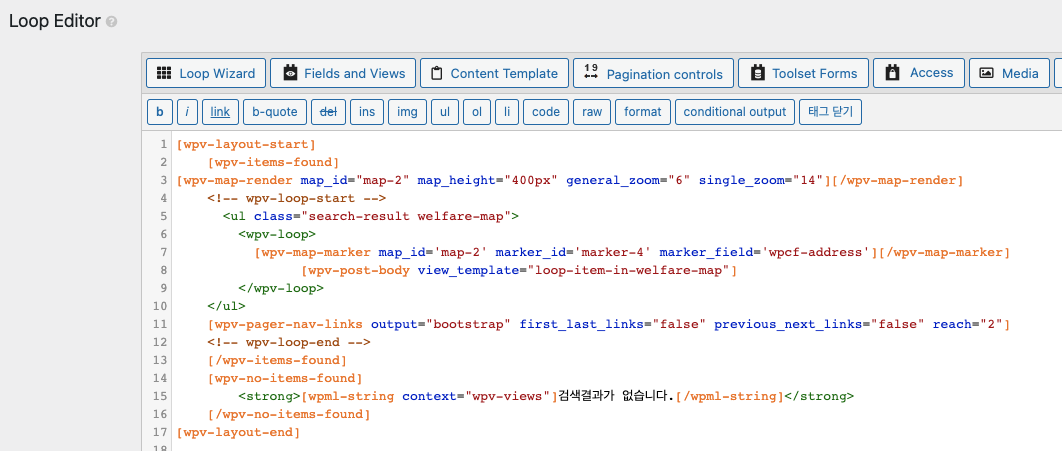
Task: Click the raw quicktag button
Action: pyautogui.click(x=592, y=112)
